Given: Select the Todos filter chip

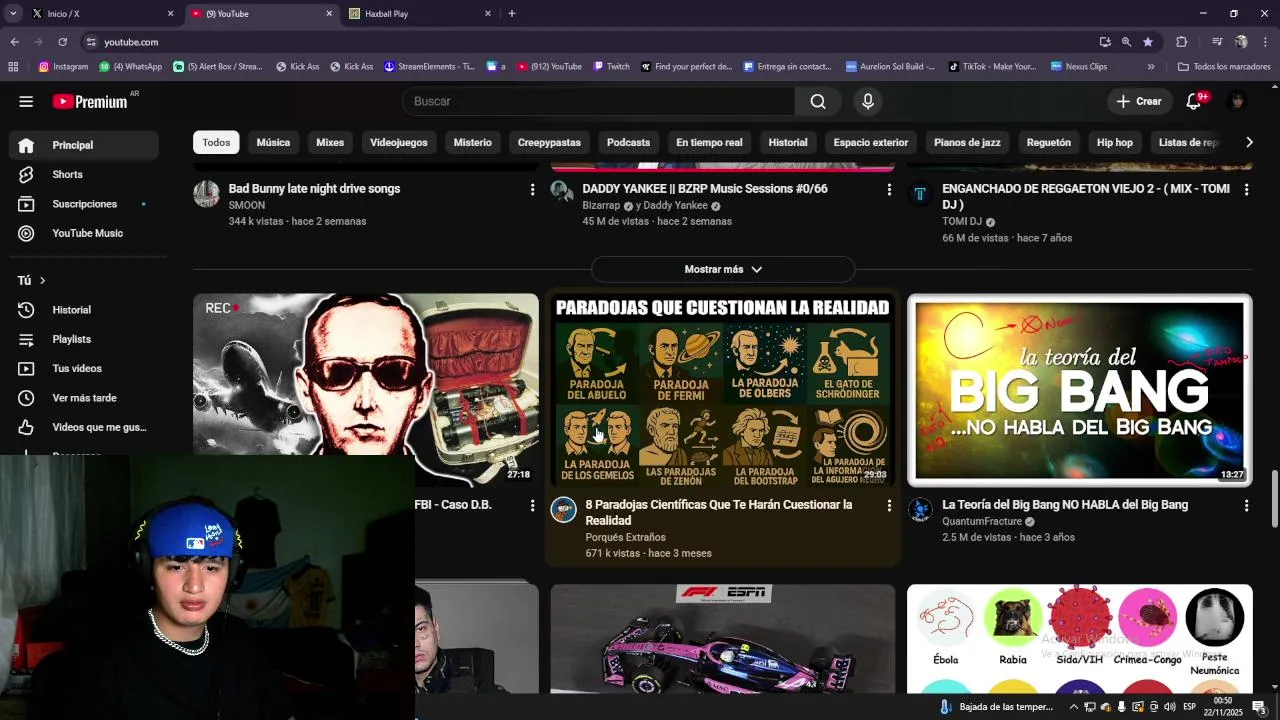Looking at the screenshot, I should click(216, 142).
